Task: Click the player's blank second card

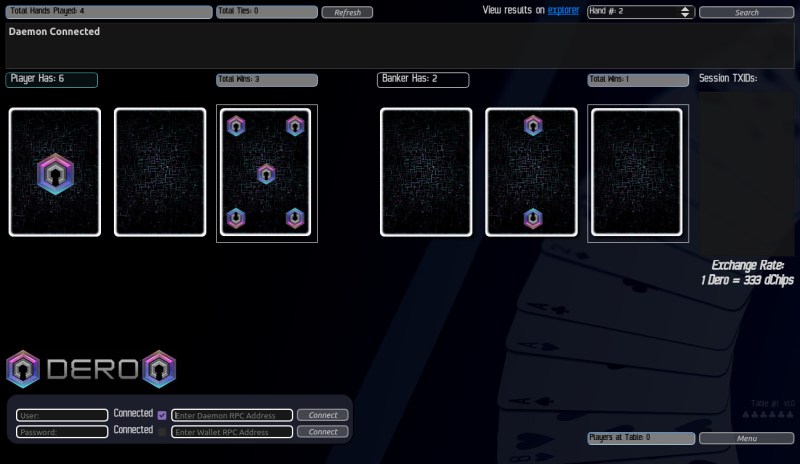Action: tap(160, 172)
